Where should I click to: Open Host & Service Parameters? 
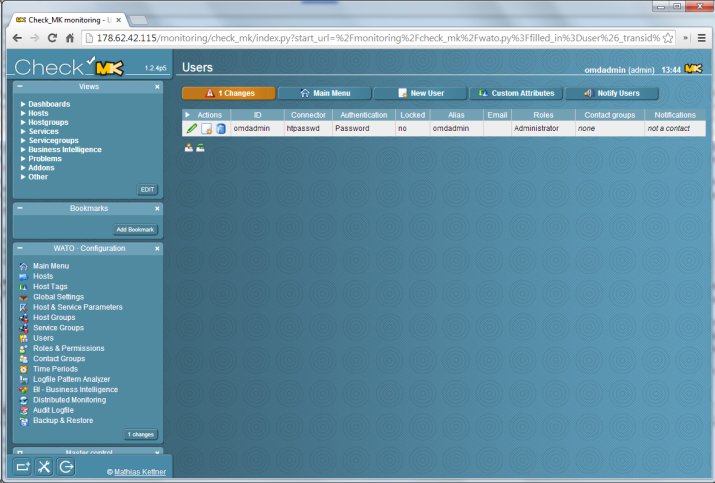pos(78,307)
